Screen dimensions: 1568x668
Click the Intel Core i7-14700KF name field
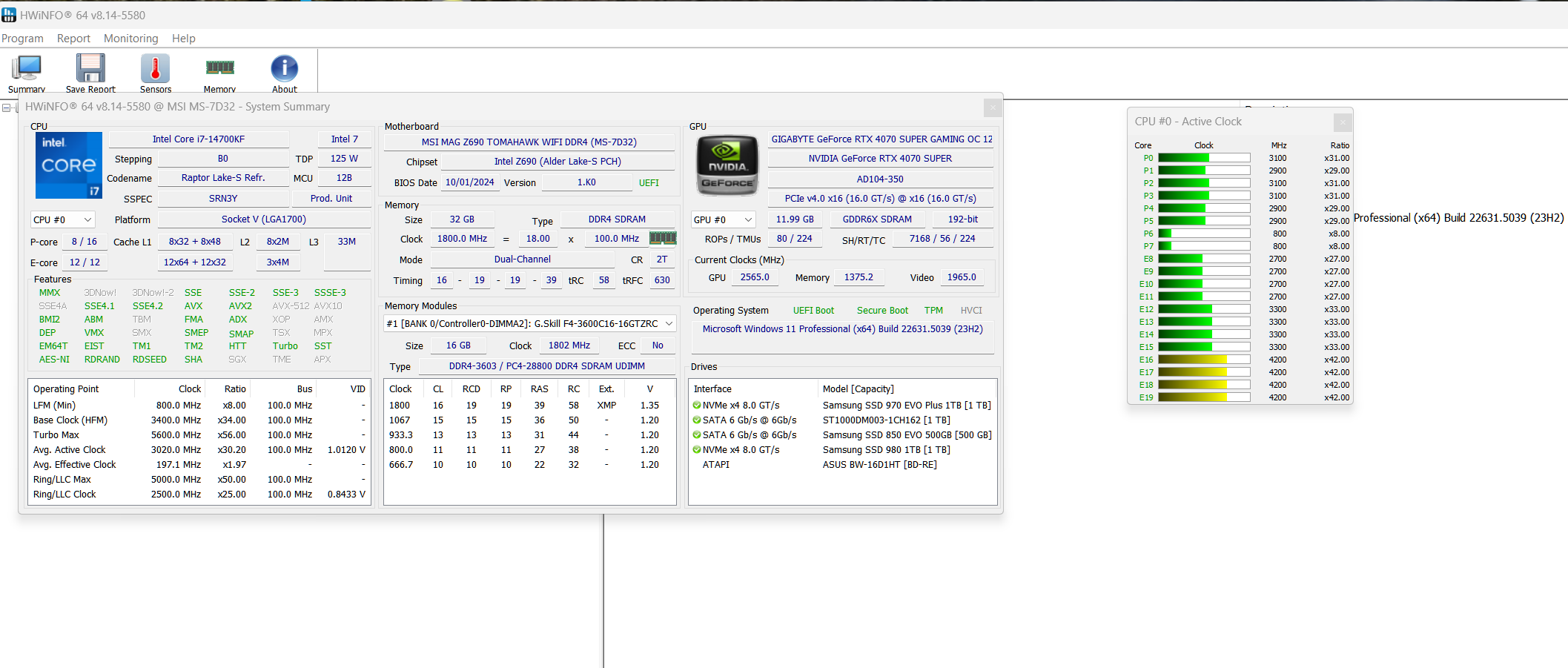[x=199, y=139]
